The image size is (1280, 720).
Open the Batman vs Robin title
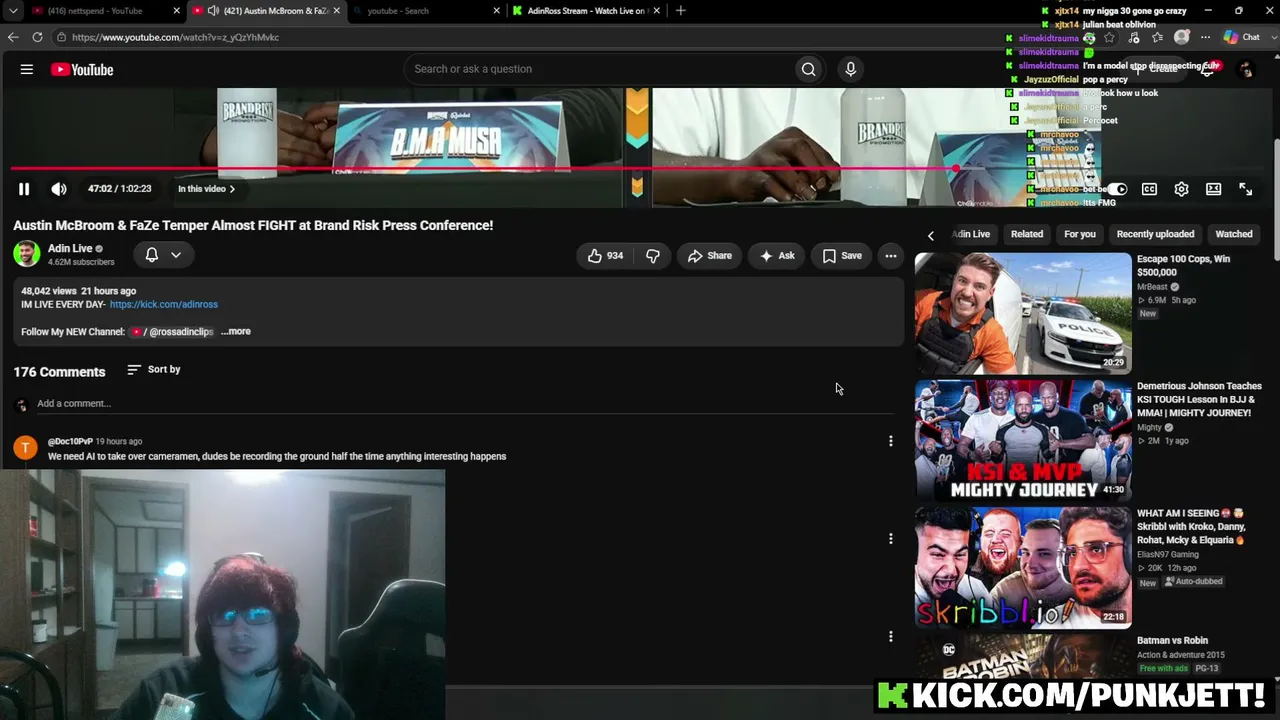(x=1172, y=640)
